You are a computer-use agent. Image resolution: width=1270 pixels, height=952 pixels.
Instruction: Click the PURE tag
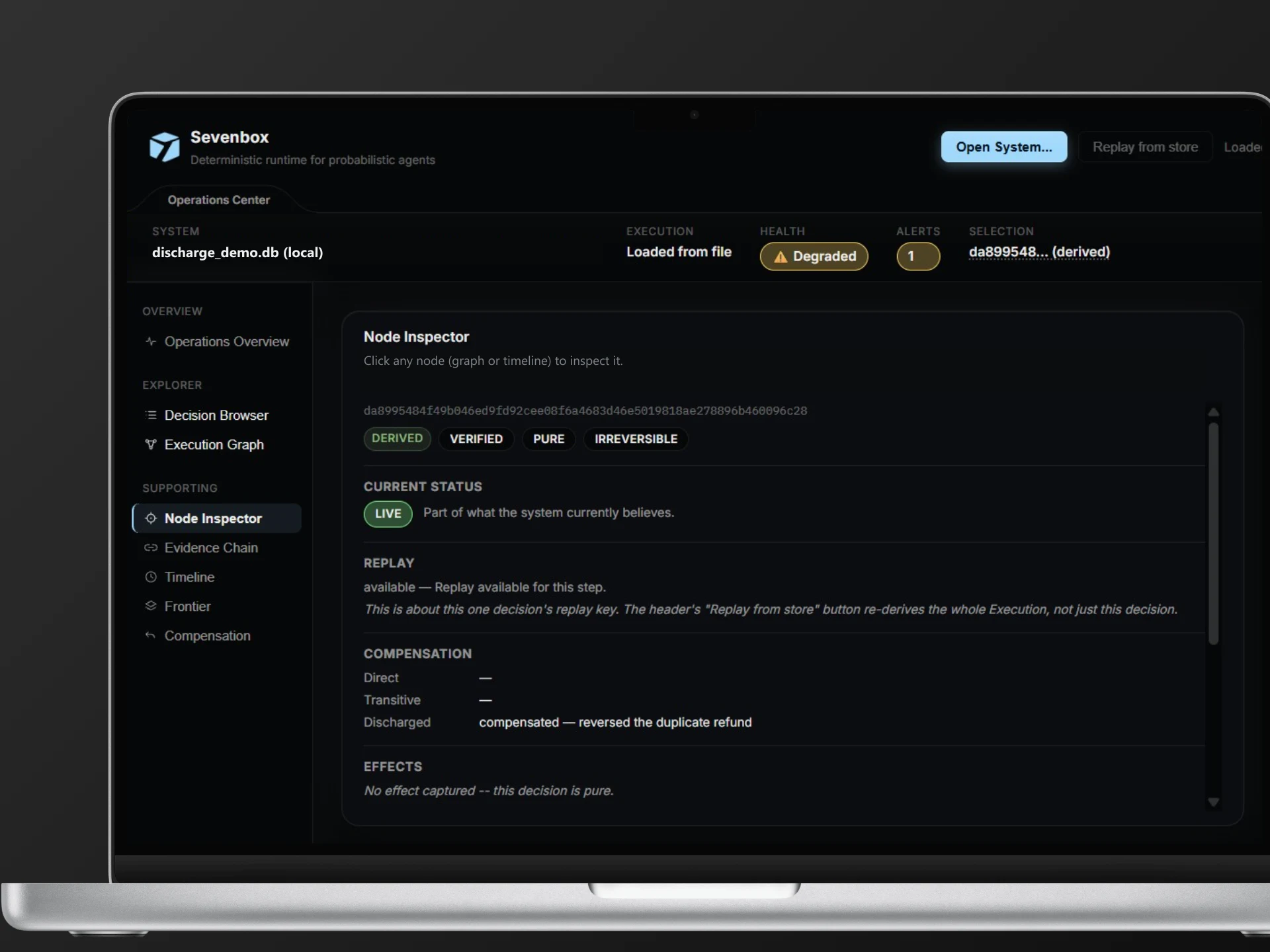[x=549, y=439]
